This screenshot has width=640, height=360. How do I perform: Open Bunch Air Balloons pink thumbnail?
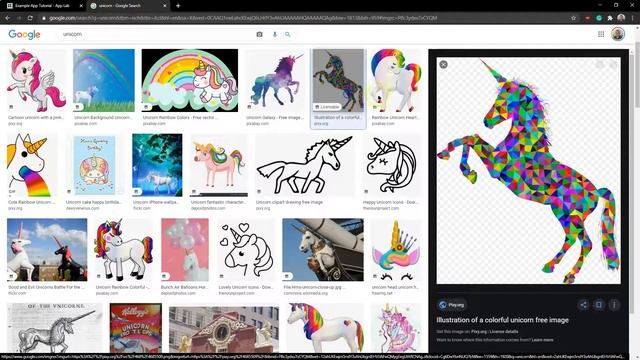[185, 250]
